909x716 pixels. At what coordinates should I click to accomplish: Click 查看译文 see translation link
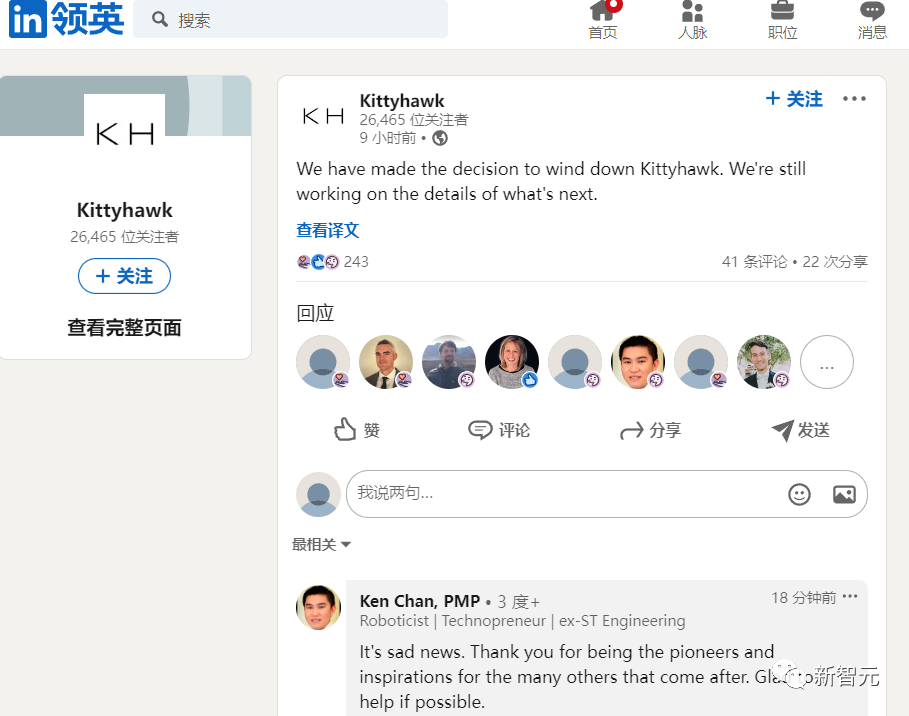click(x=328, y=230)
